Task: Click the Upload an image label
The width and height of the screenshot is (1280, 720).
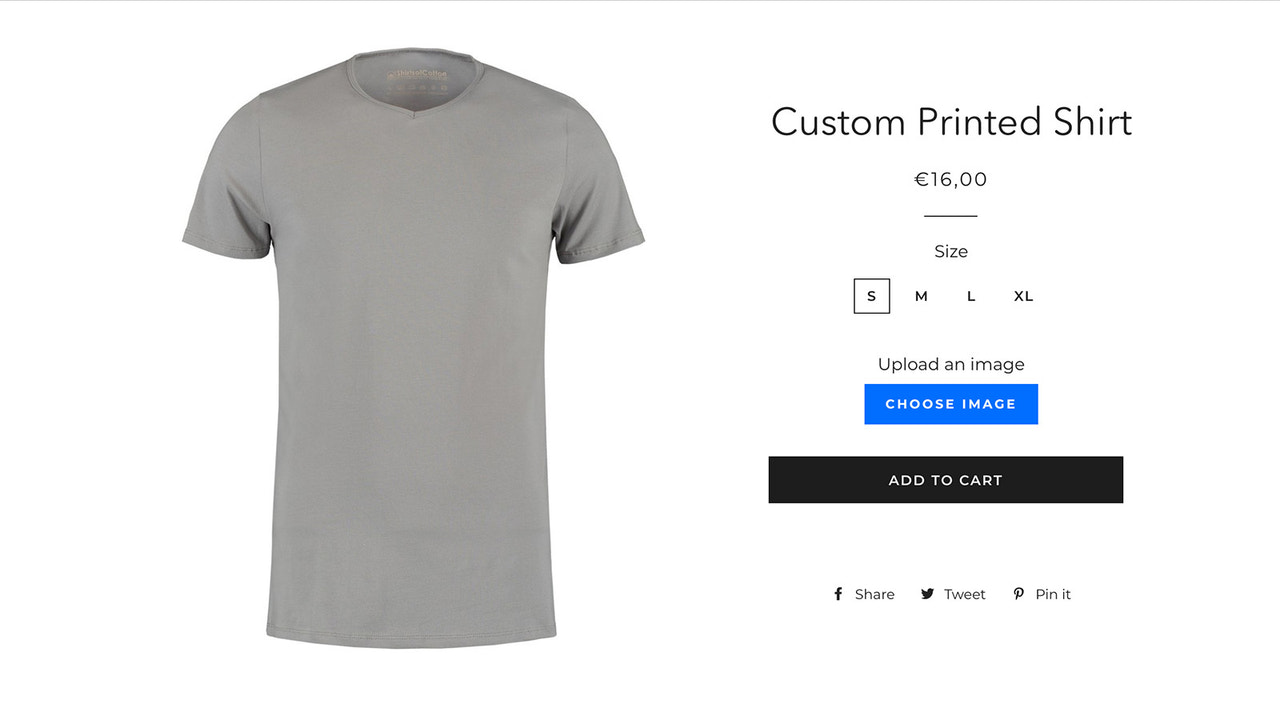Action: [950, 364]
